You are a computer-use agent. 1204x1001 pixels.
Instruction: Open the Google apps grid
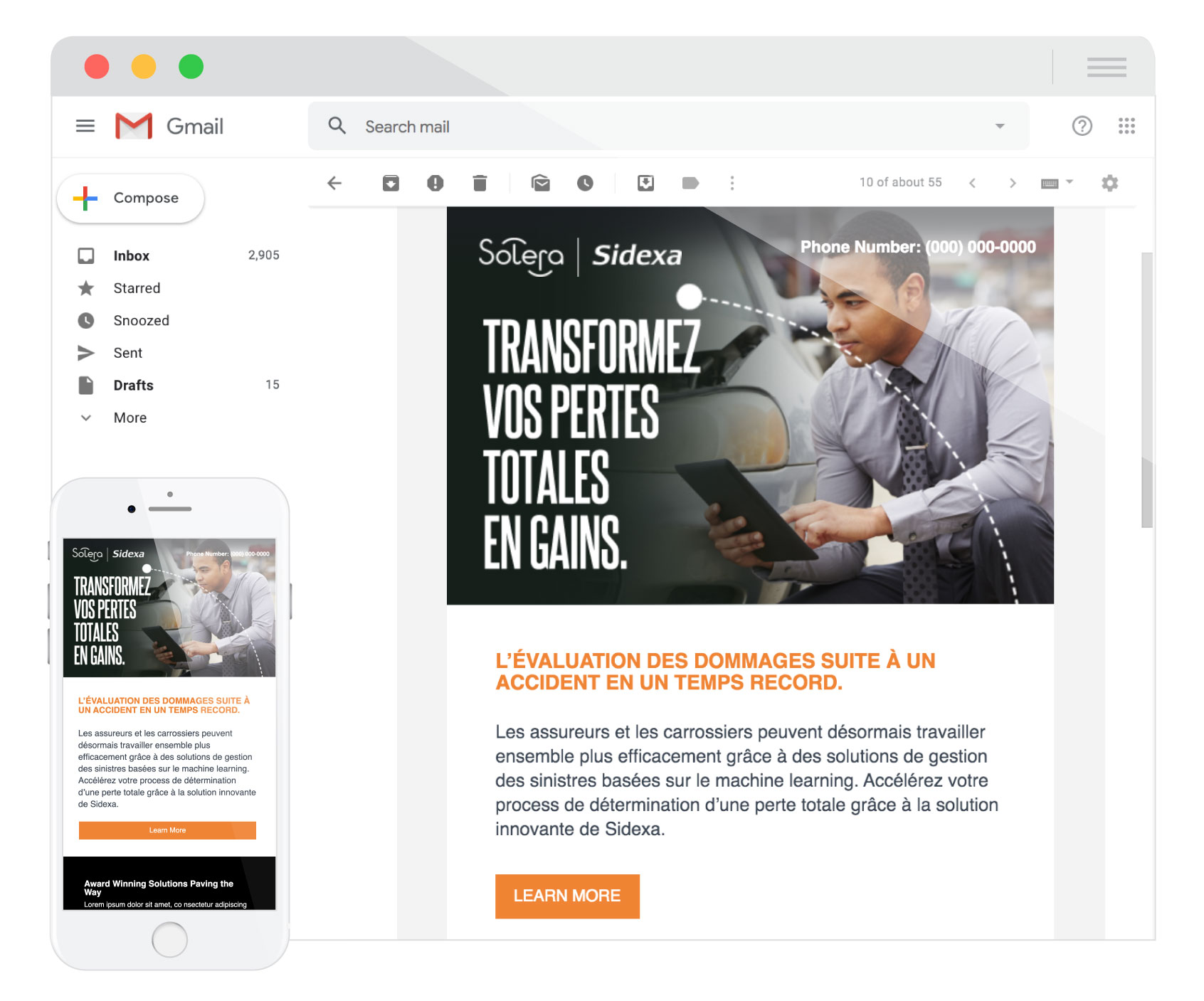tap(1126, 126)
